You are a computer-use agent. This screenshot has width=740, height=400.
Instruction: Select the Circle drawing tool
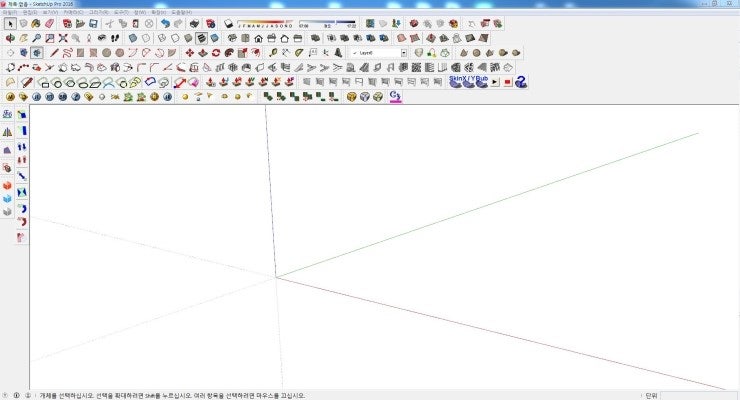tap(107, 53)
